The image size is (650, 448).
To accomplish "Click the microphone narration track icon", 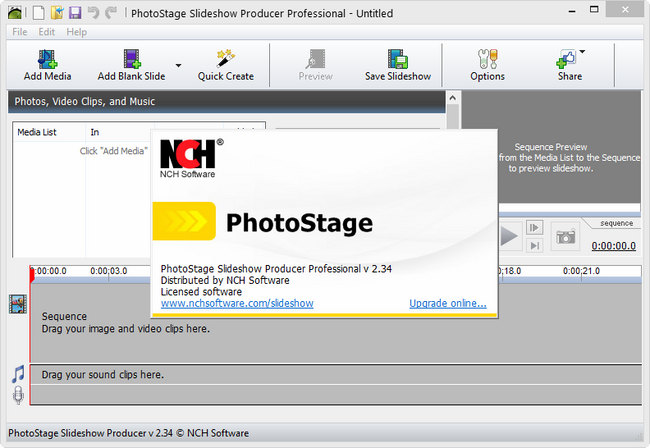I will click(18, 395).
